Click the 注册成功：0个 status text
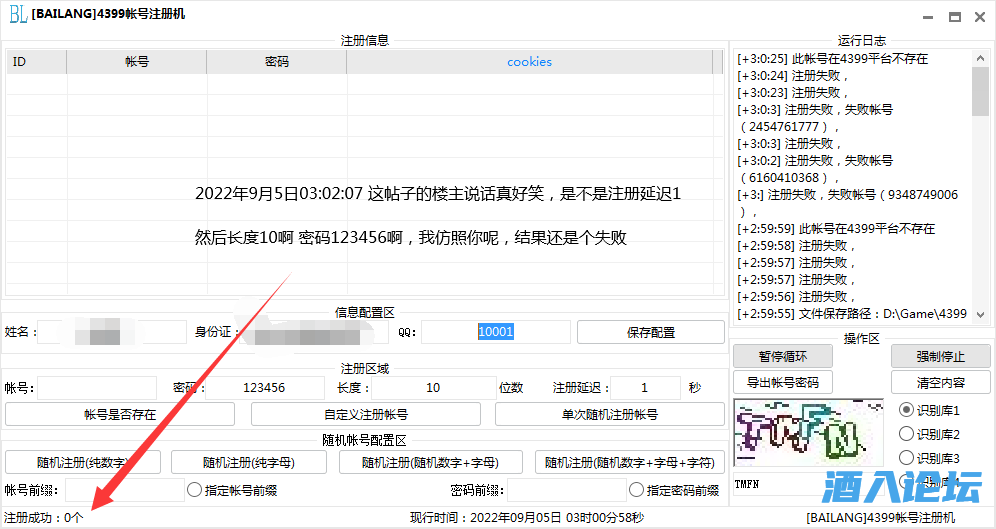This screenshot has height=529, width=996. point(43,518)
